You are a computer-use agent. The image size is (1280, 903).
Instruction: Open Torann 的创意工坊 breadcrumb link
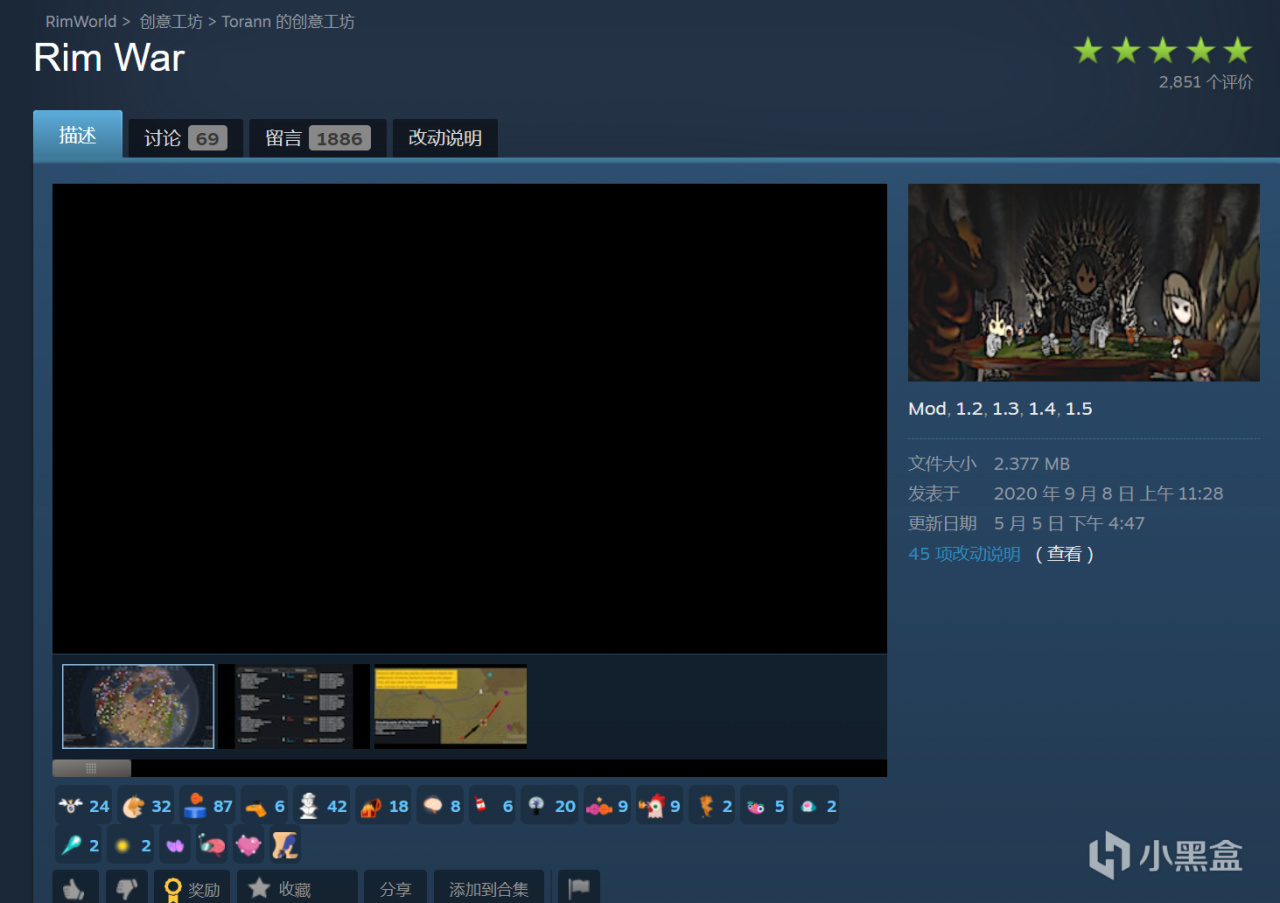[x=288, y=21]
